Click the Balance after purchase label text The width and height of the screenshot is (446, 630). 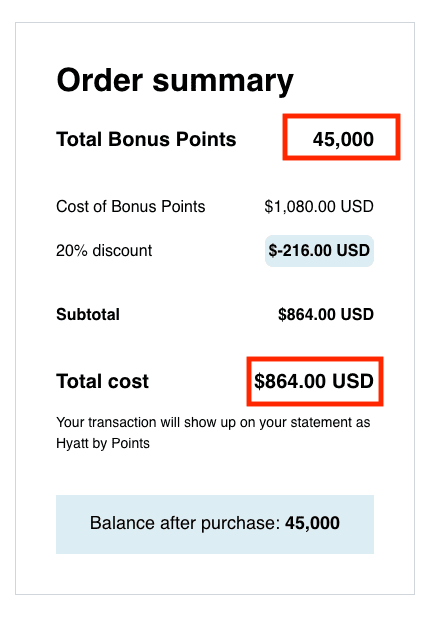tap(185, 523)
